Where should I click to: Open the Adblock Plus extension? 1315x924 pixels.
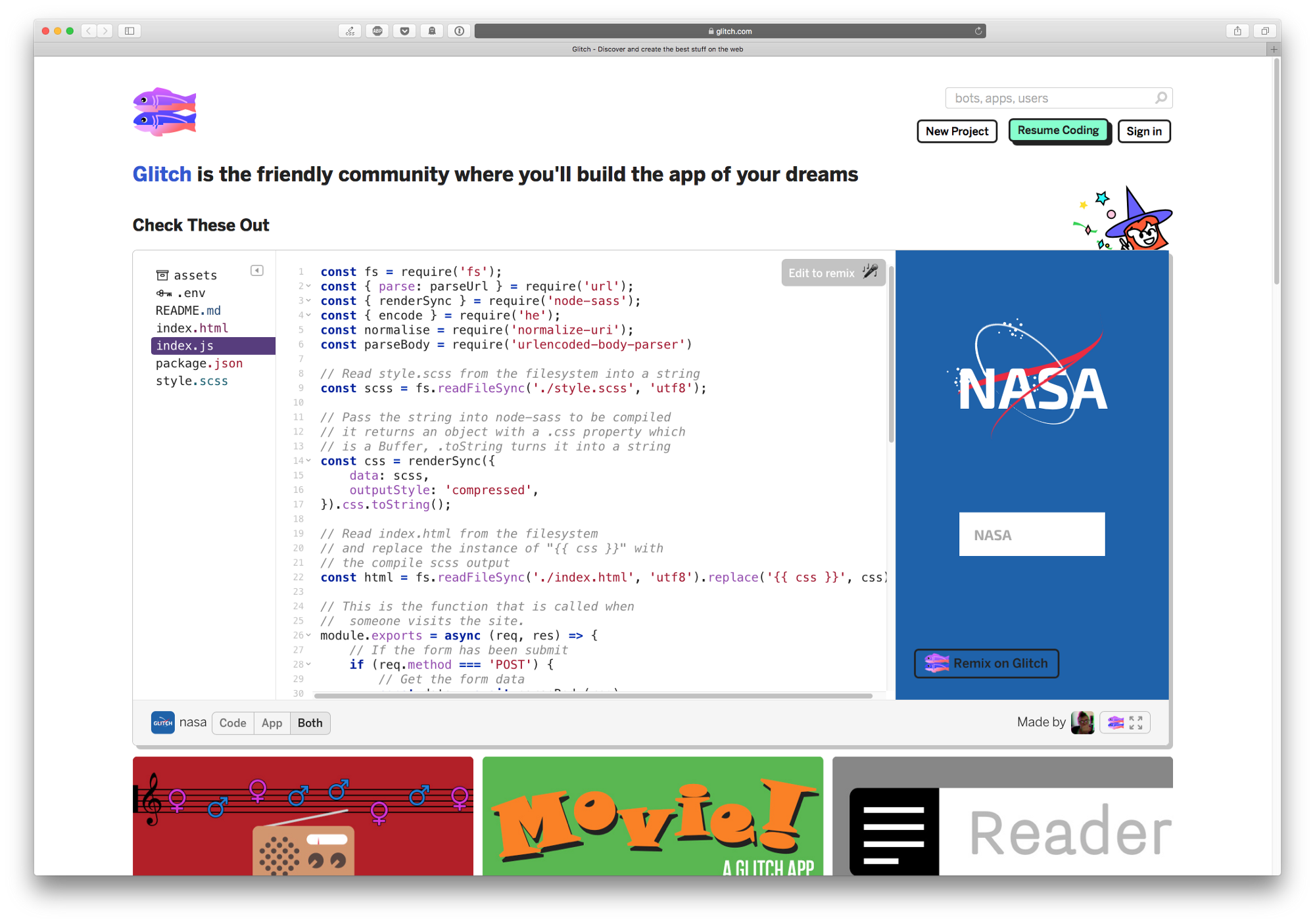(377, 31)
